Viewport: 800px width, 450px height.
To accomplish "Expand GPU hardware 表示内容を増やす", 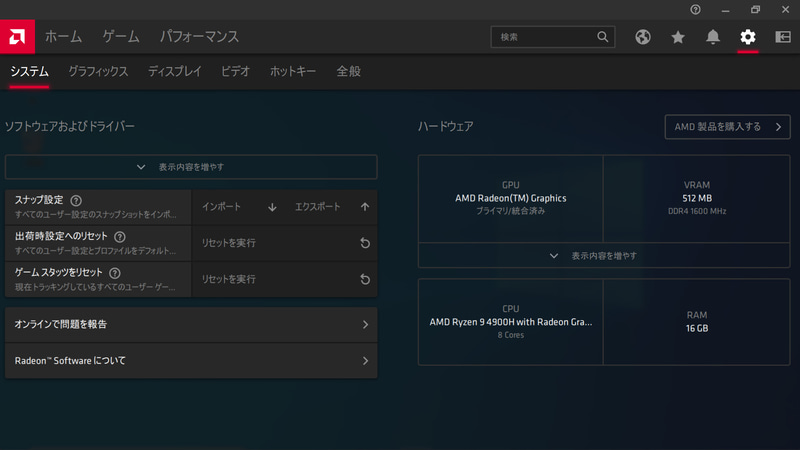I will click(x=604, y=256).
